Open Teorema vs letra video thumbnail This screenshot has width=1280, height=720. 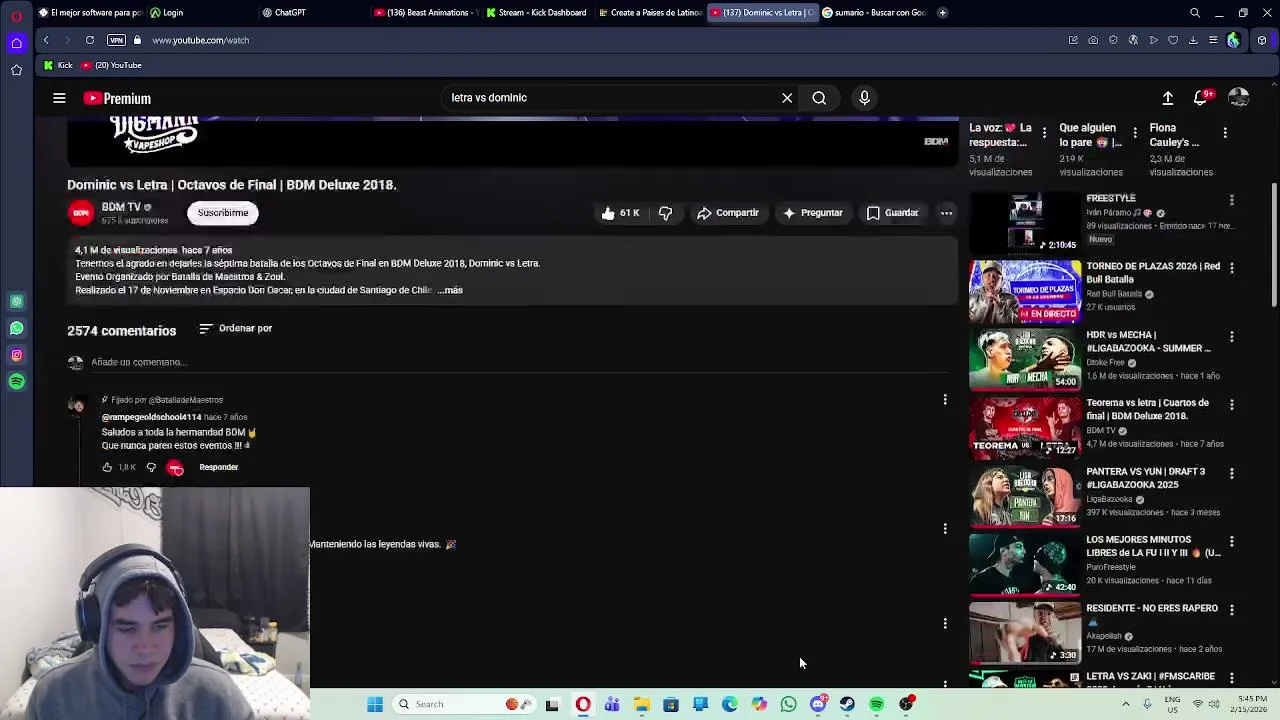pyautogui.click(x=1025, y=427)
